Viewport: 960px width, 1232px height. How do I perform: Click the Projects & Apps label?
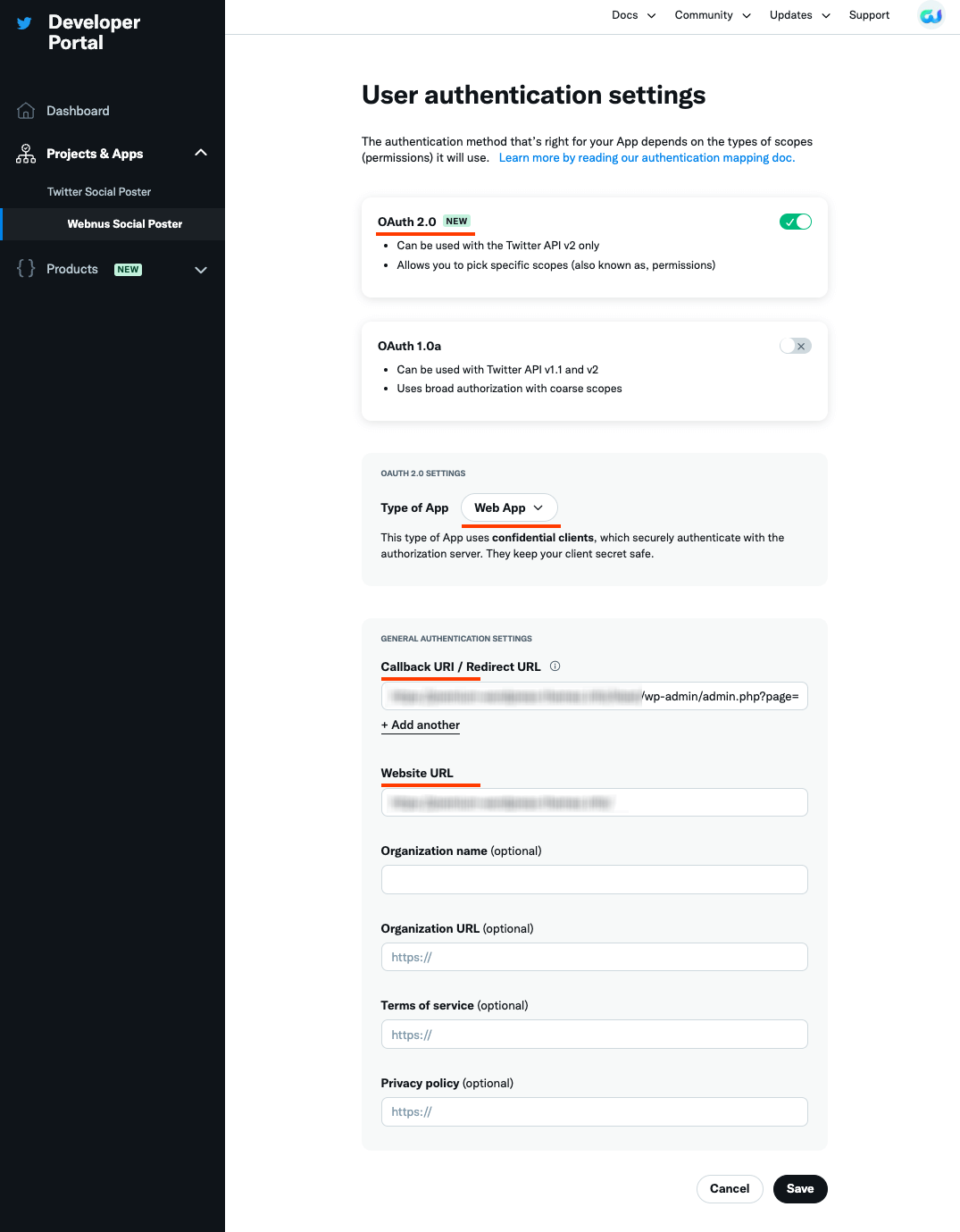(x=95, y=154)
